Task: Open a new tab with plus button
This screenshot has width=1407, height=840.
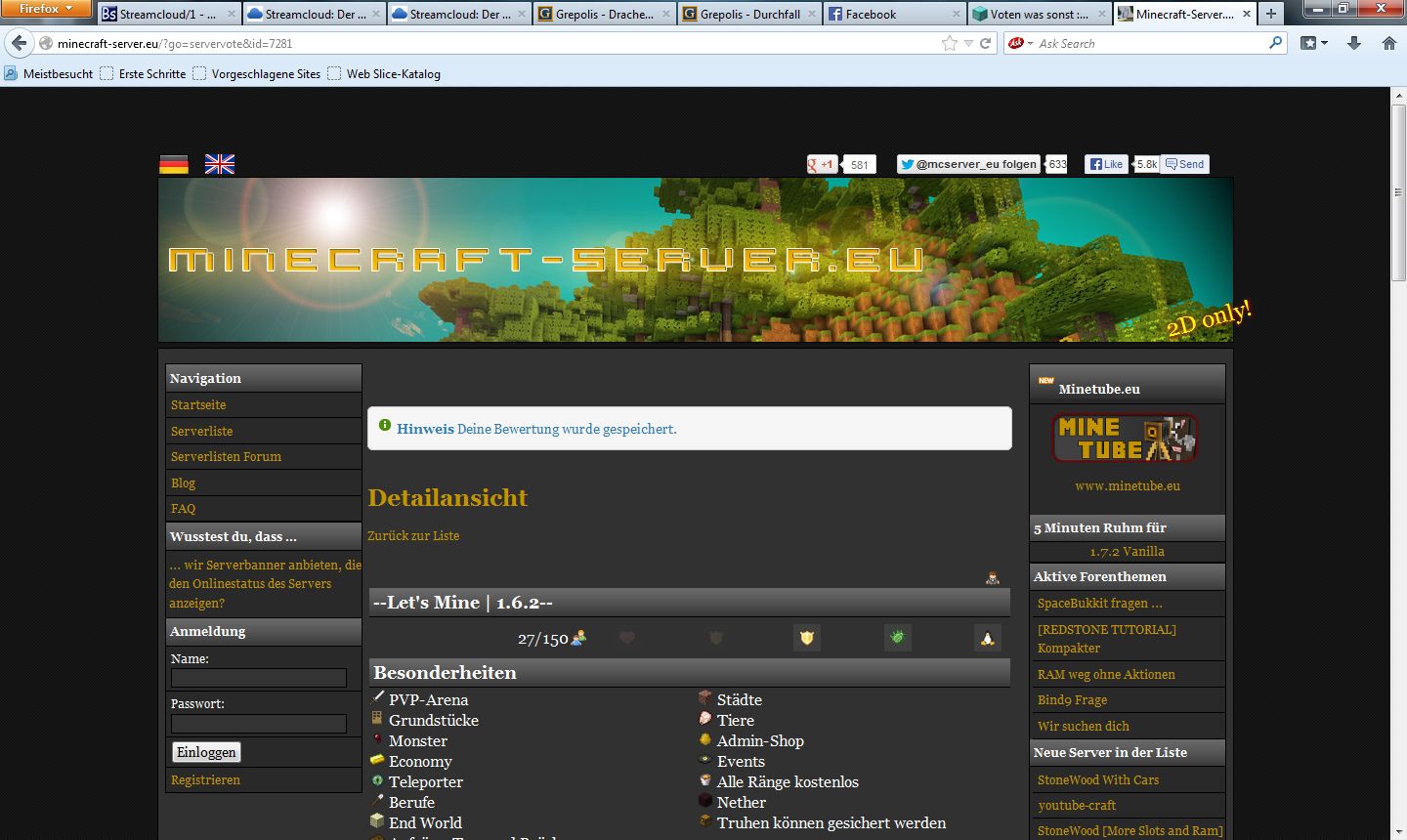Action: tap(1270, 14)
